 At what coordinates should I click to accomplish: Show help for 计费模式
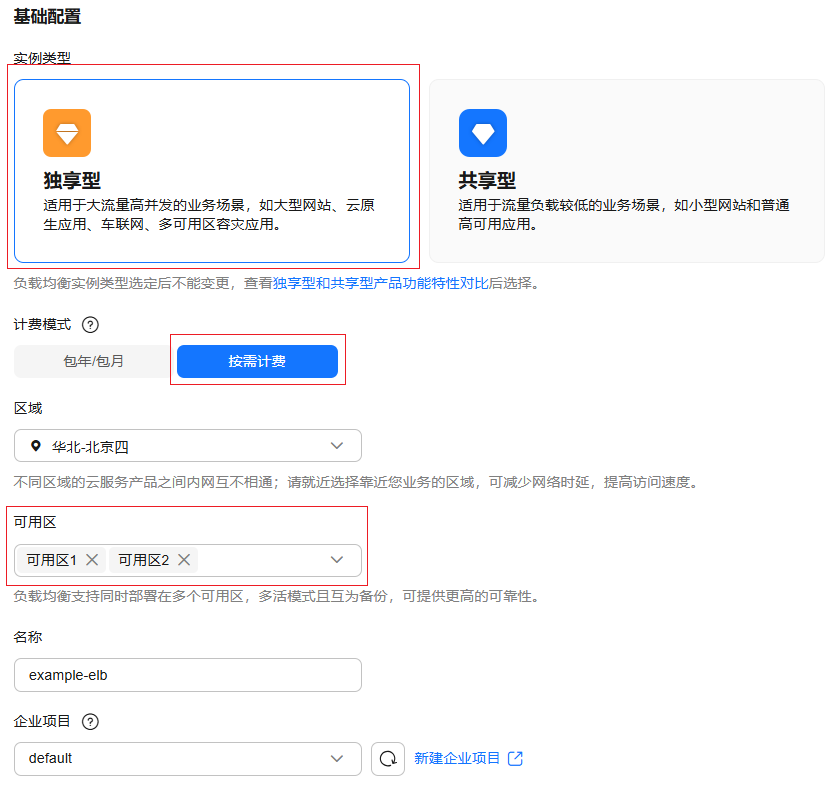90,324
